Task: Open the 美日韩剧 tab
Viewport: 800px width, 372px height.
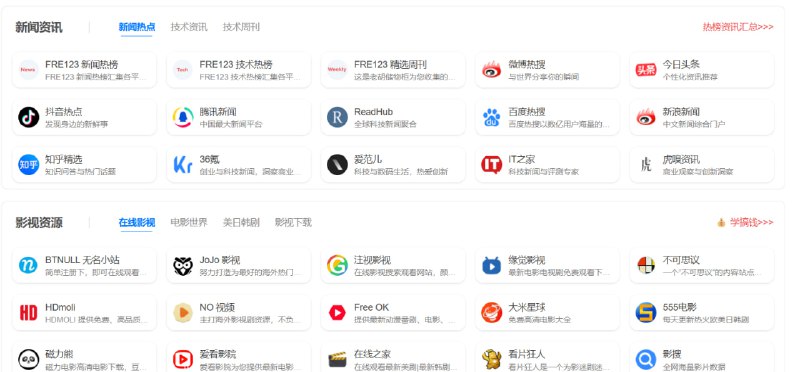Action: (x=241, y=222)
